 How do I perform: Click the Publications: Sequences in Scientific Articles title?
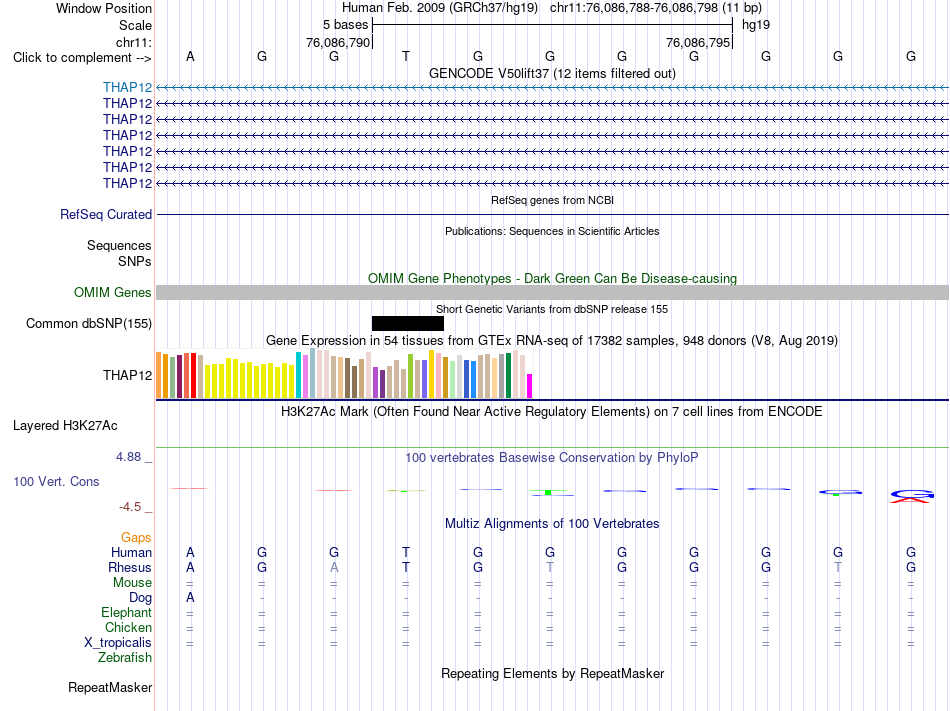click(552, 231)
